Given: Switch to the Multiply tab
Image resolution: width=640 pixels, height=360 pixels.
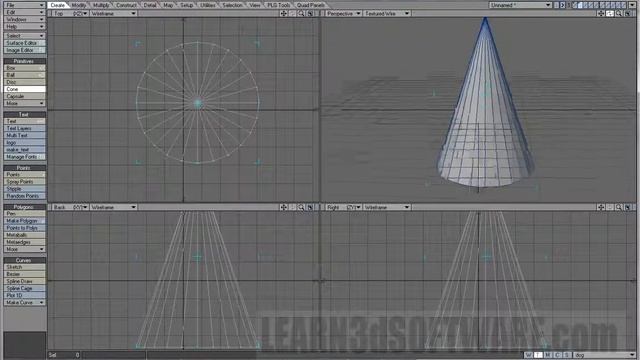Looking at the screenshot, I should [x=101, y=5].
